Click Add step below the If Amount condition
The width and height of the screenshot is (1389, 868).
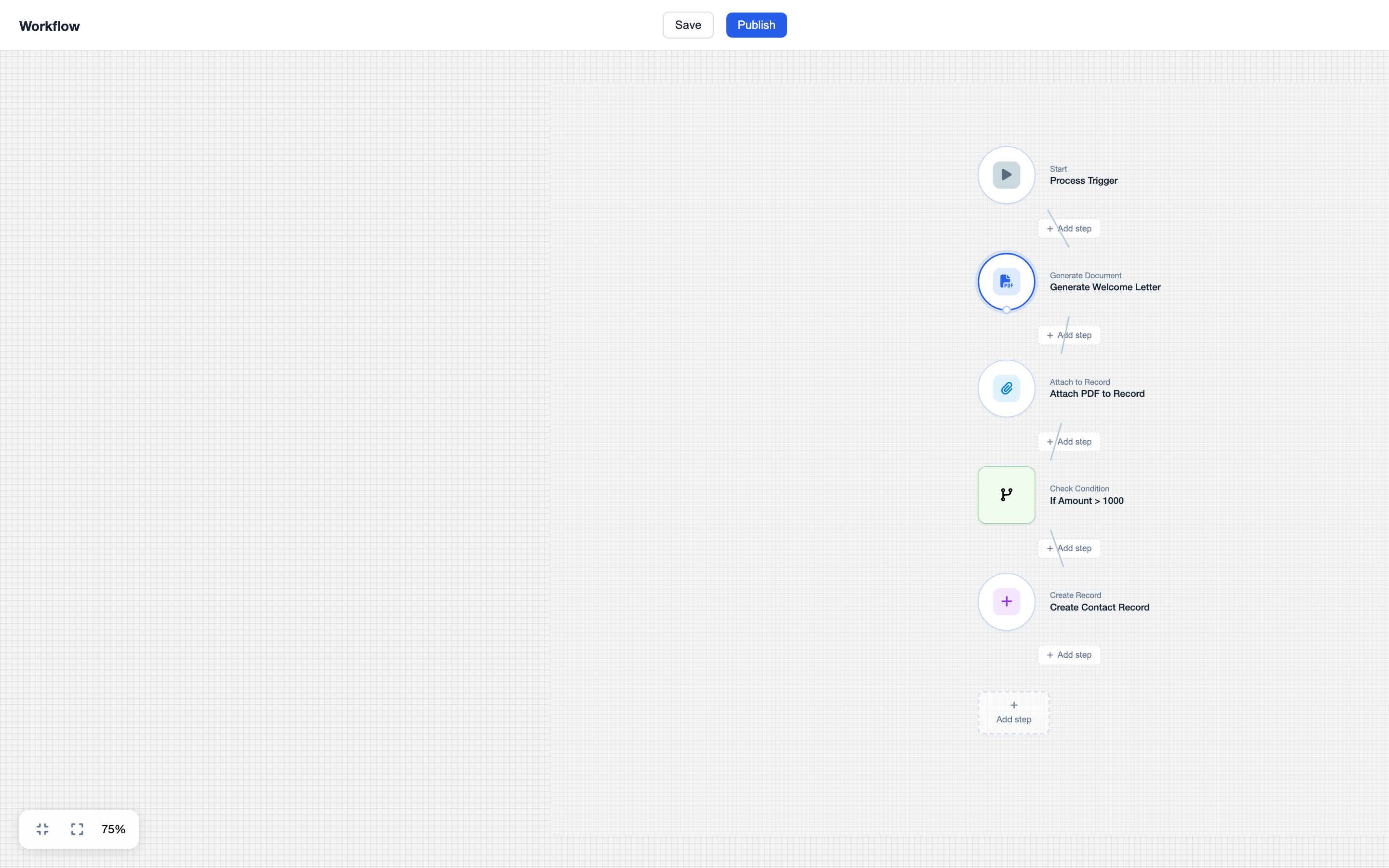point(1068,548)
